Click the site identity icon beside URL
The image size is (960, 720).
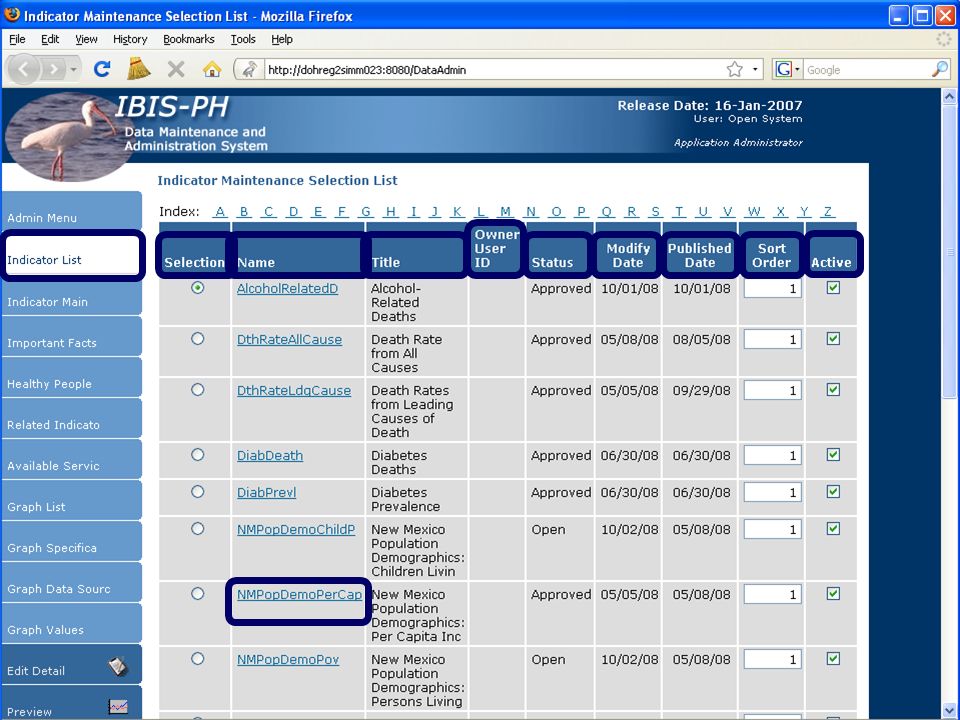249,70
